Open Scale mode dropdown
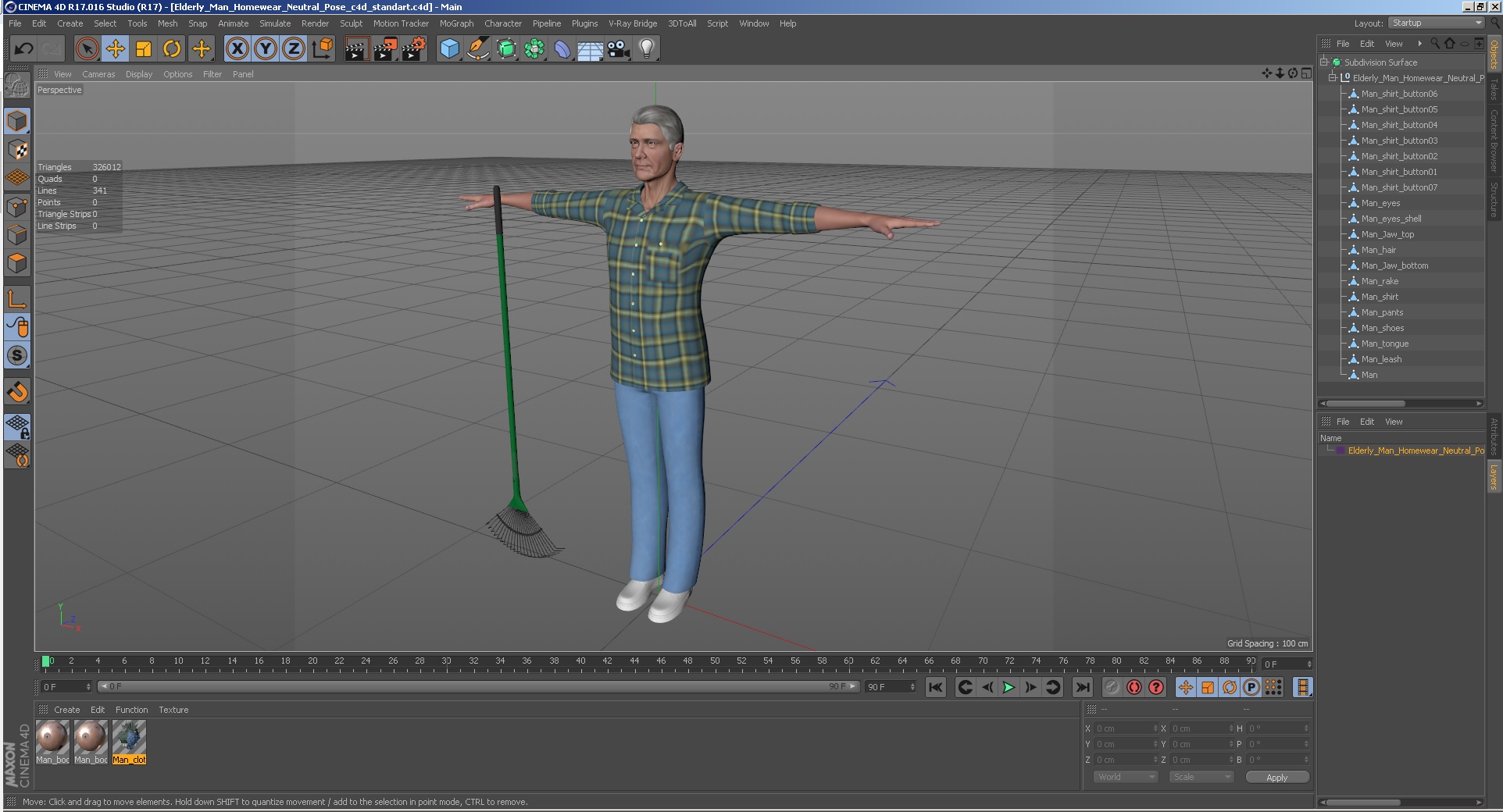 coord(1201,777)
